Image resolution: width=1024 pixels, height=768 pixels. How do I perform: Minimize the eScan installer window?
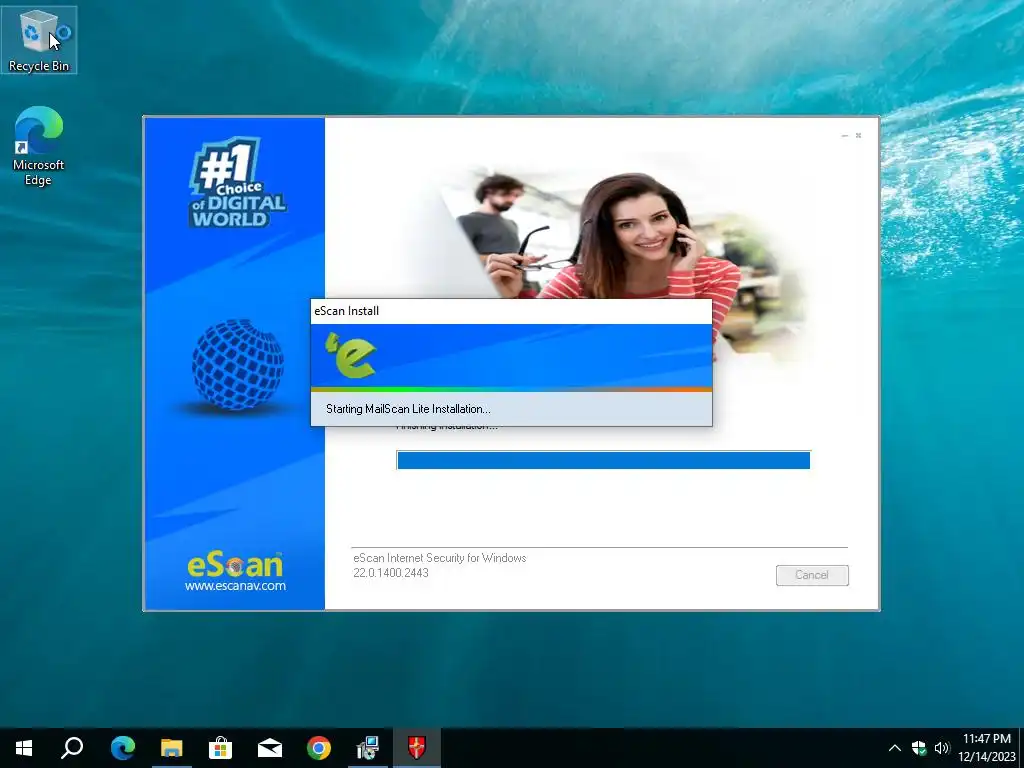click(844, 135)
